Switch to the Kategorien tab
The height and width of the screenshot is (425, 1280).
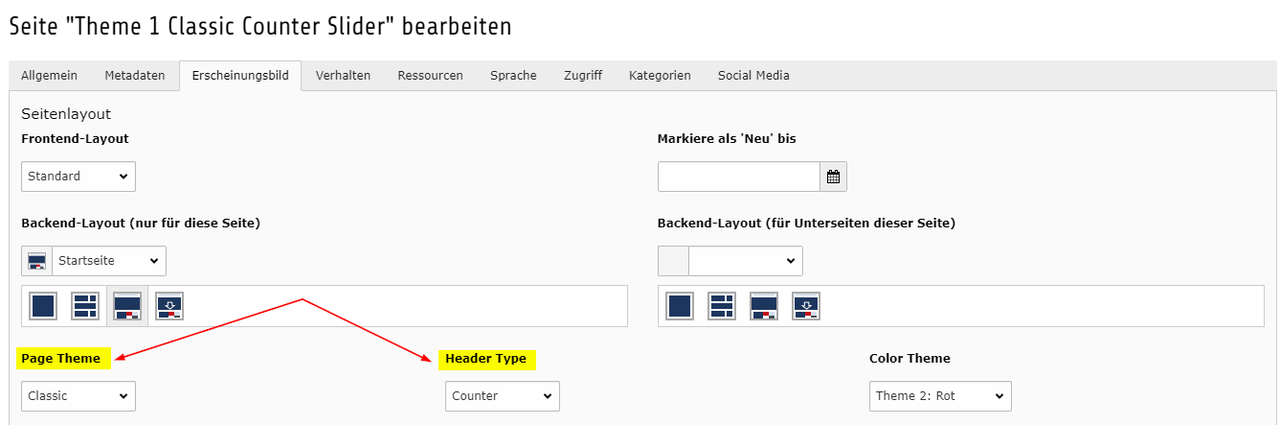pyautogui.click(x=659, y=75)
